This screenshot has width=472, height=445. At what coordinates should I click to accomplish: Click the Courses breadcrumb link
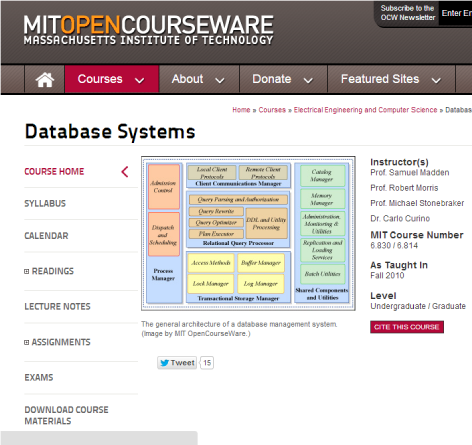tap(272, 110)
